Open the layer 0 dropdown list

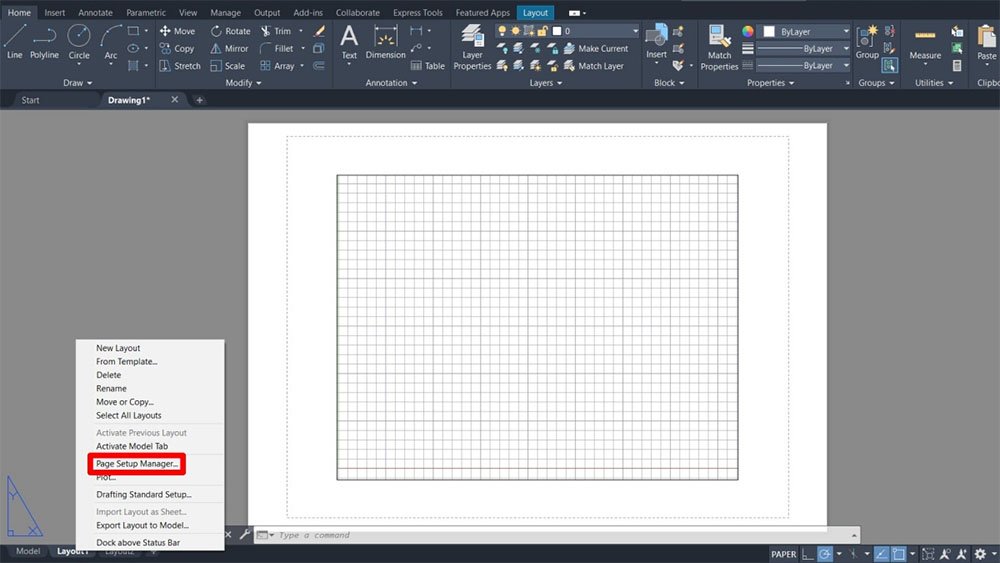coord(635,31)
